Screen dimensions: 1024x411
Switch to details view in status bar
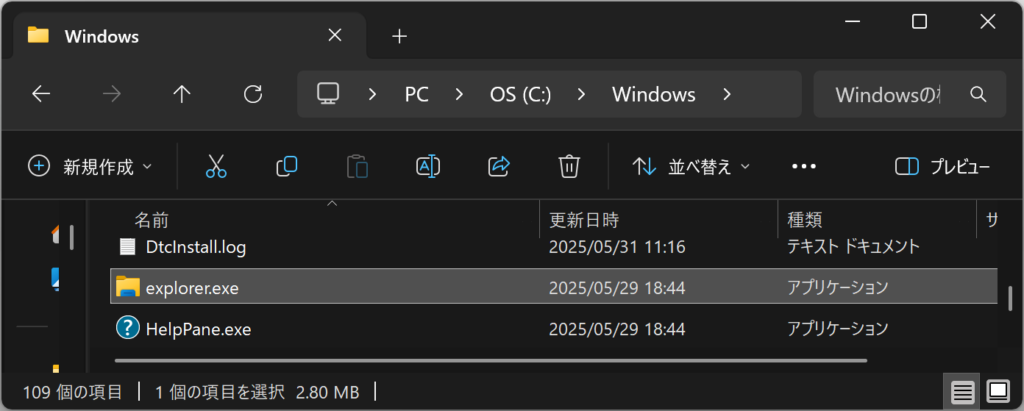[963, 392]
